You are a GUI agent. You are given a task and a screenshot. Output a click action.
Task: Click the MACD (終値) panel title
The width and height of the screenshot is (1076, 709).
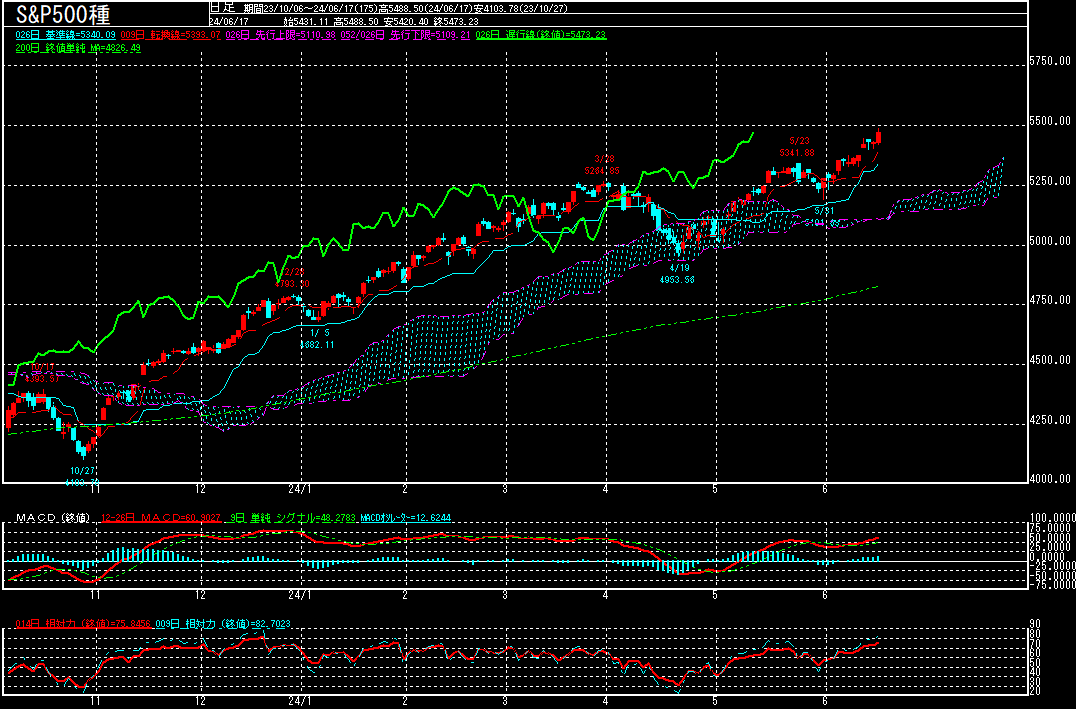(54, 518)
